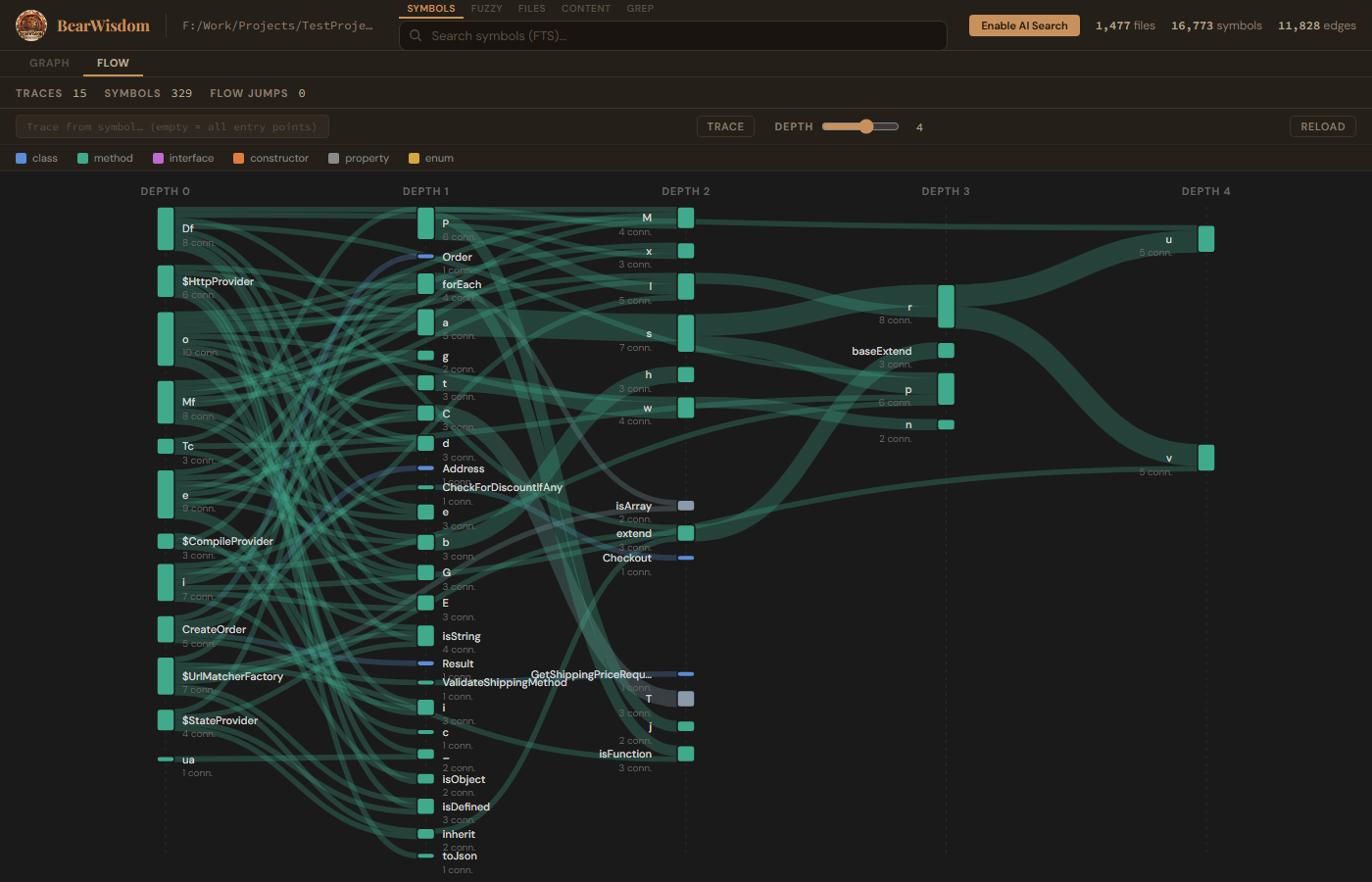Switch to the FILES search tab
The image size is (1372, 882).
point(532,8)
